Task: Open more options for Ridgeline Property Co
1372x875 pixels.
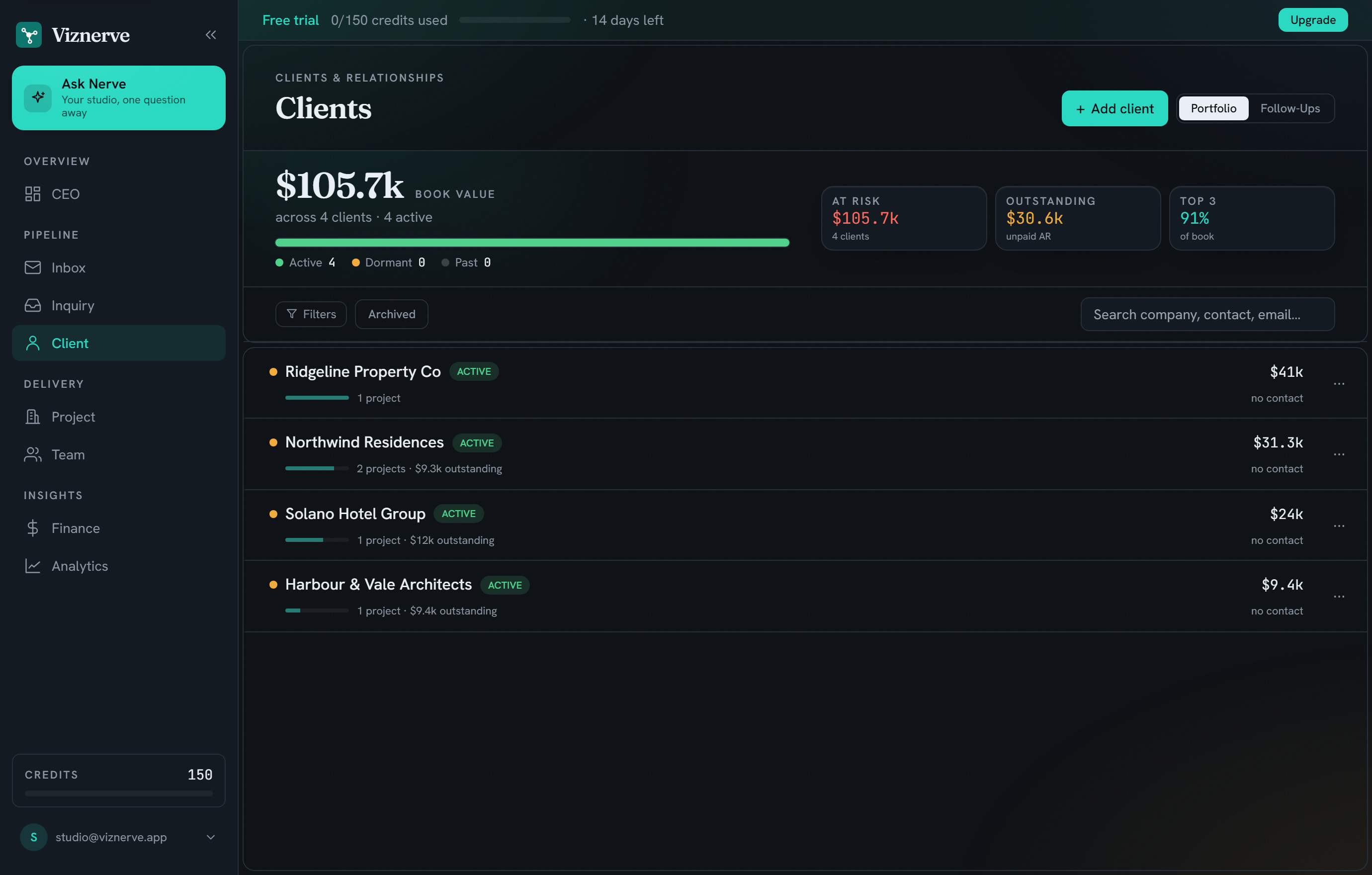Action: [x=1339, y=384]
